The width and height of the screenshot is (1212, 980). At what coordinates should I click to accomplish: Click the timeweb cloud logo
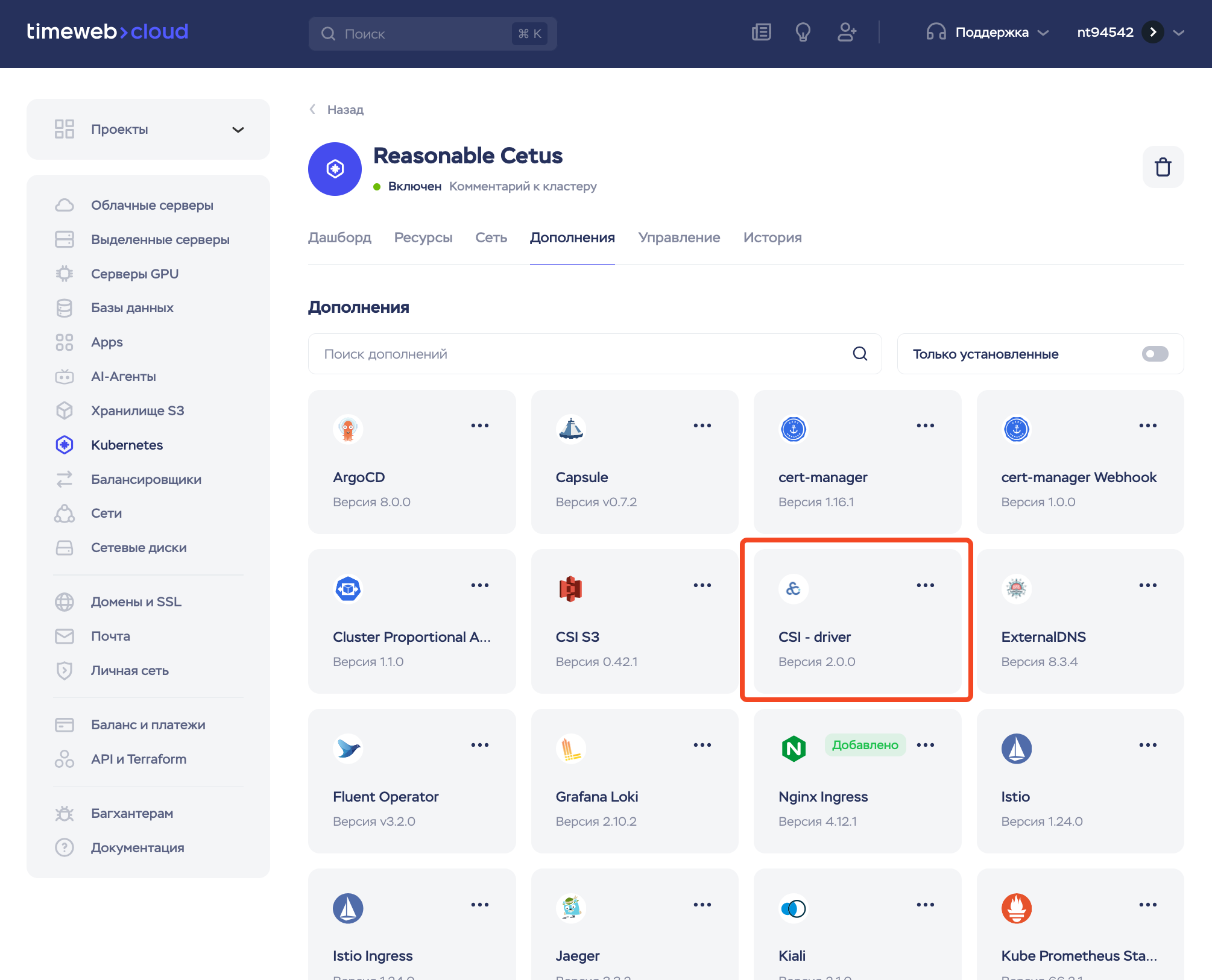pyautogui.click(x=107, y=31)
